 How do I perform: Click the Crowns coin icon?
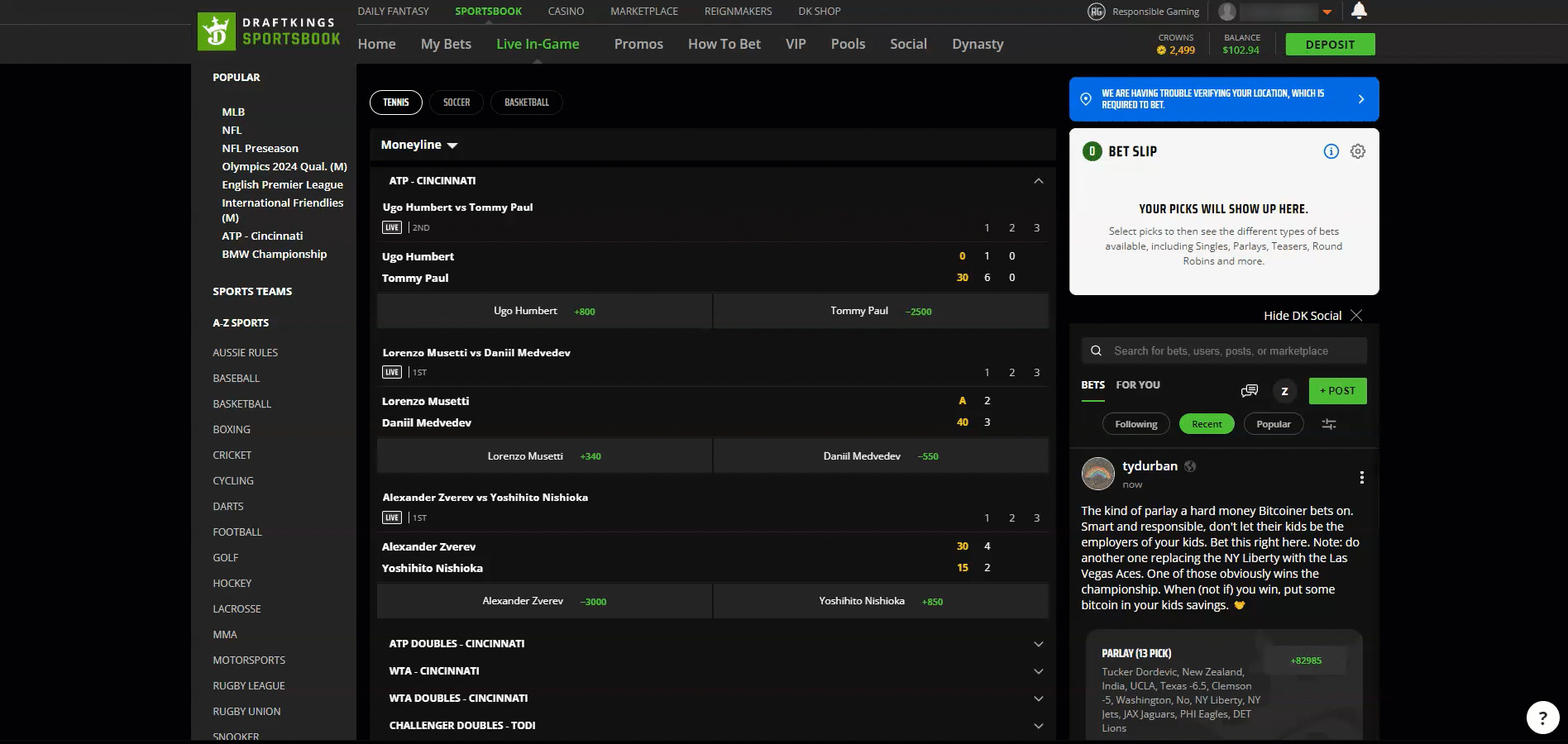click(1161, 50)
